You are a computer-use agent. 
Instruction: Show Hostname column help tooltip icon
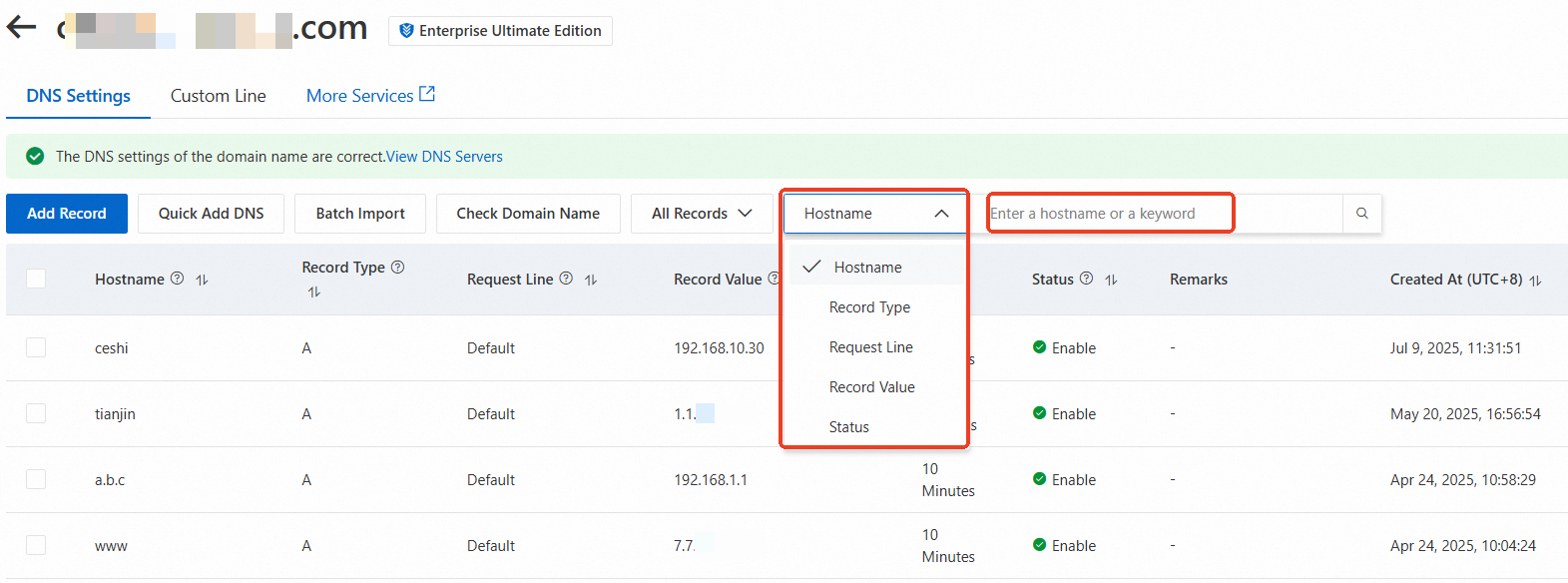tap(177, 279)
